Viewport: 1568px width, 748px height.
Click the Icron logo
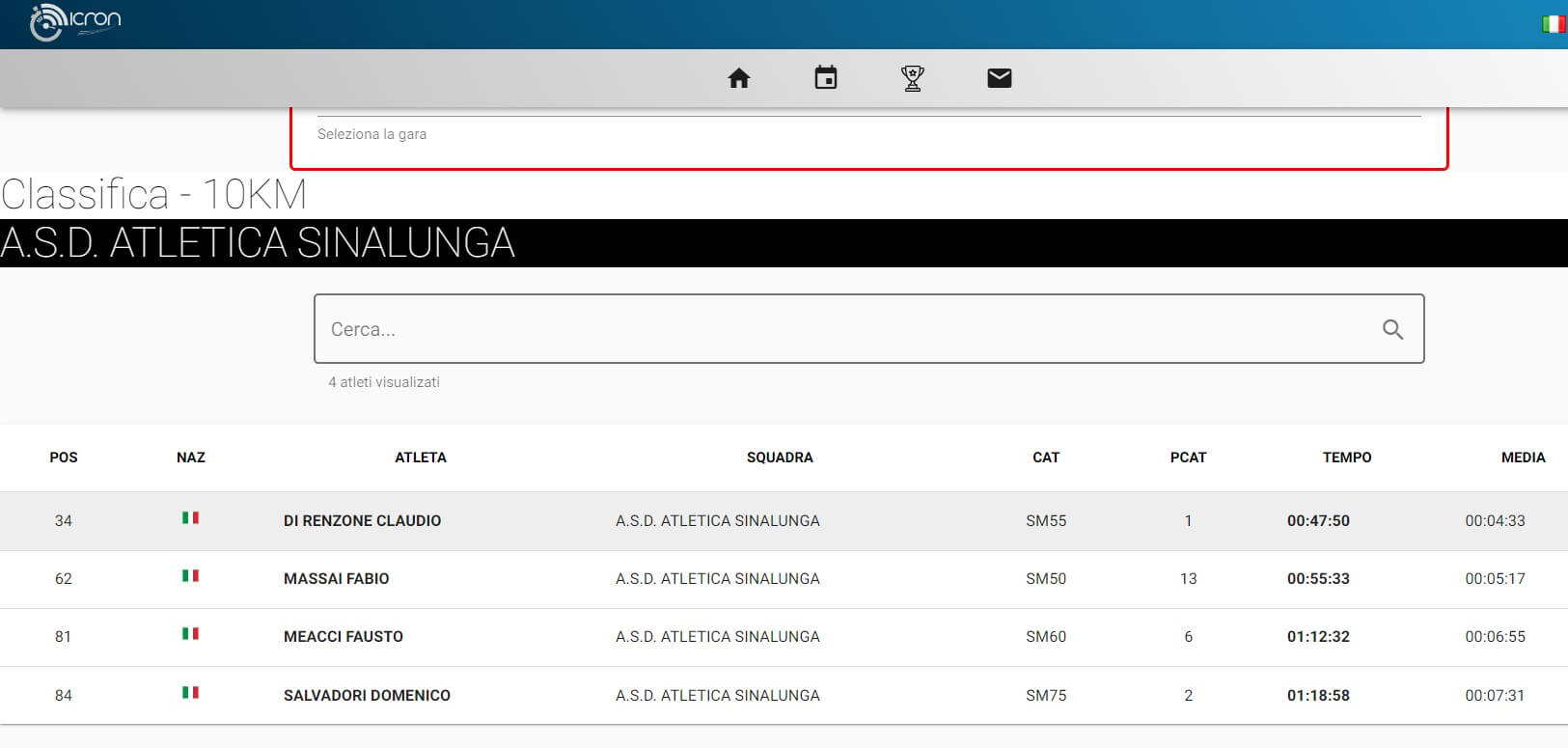click(75, 22)
